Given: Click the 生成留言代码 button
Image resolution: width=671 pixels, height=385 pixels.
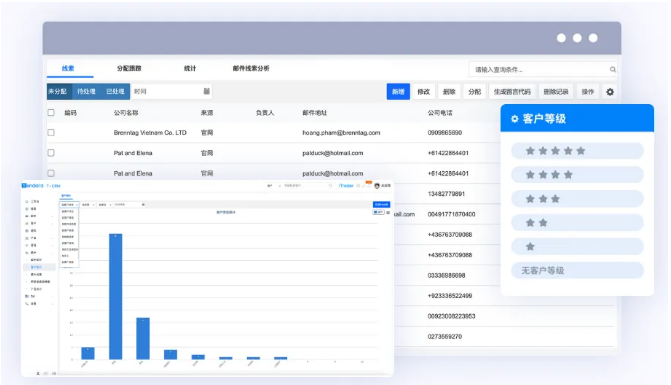Looking at the screenshot, I should tap(512, 92).
